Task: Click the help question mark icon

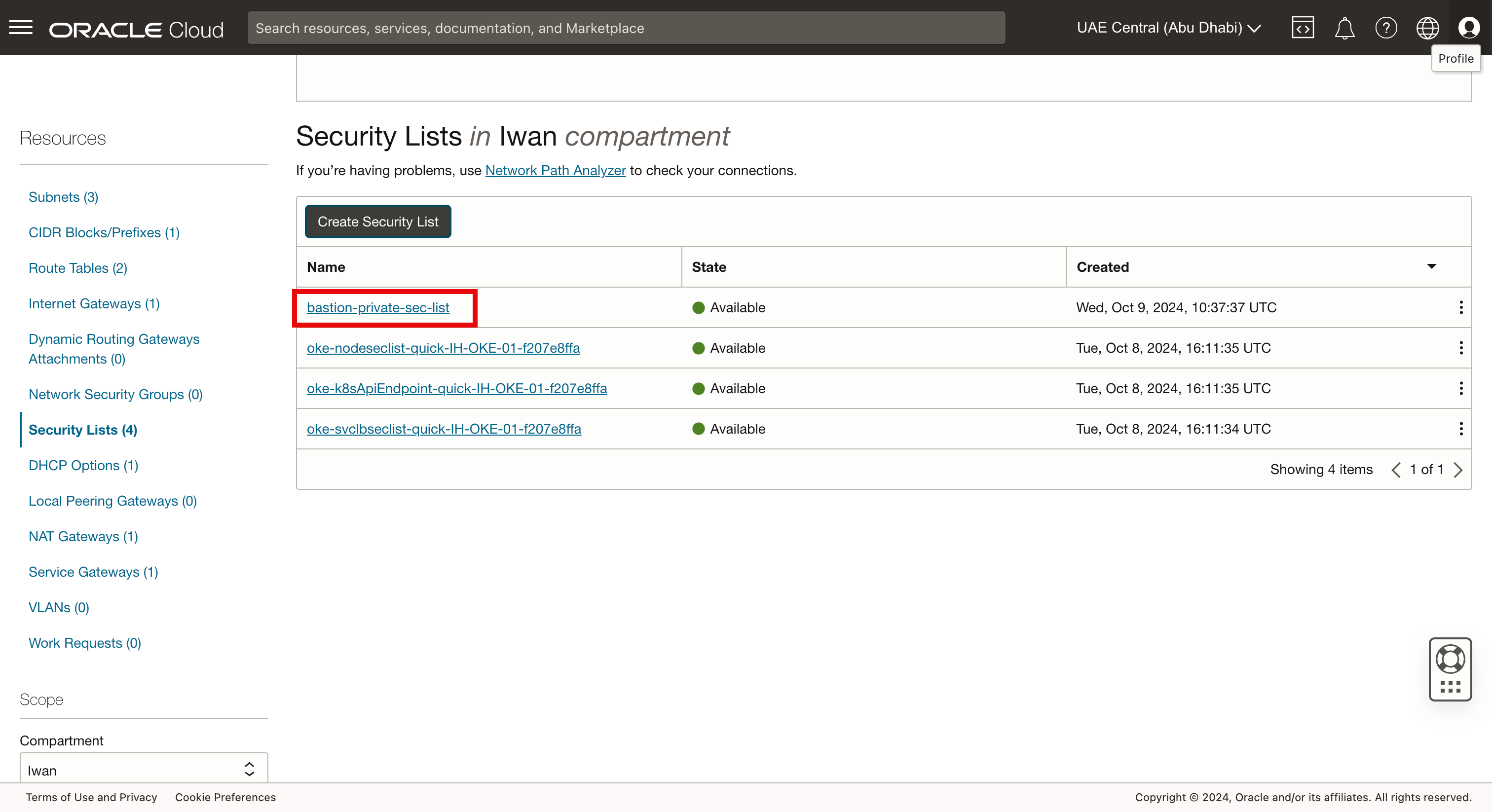Action: (x=1386, y=27)
